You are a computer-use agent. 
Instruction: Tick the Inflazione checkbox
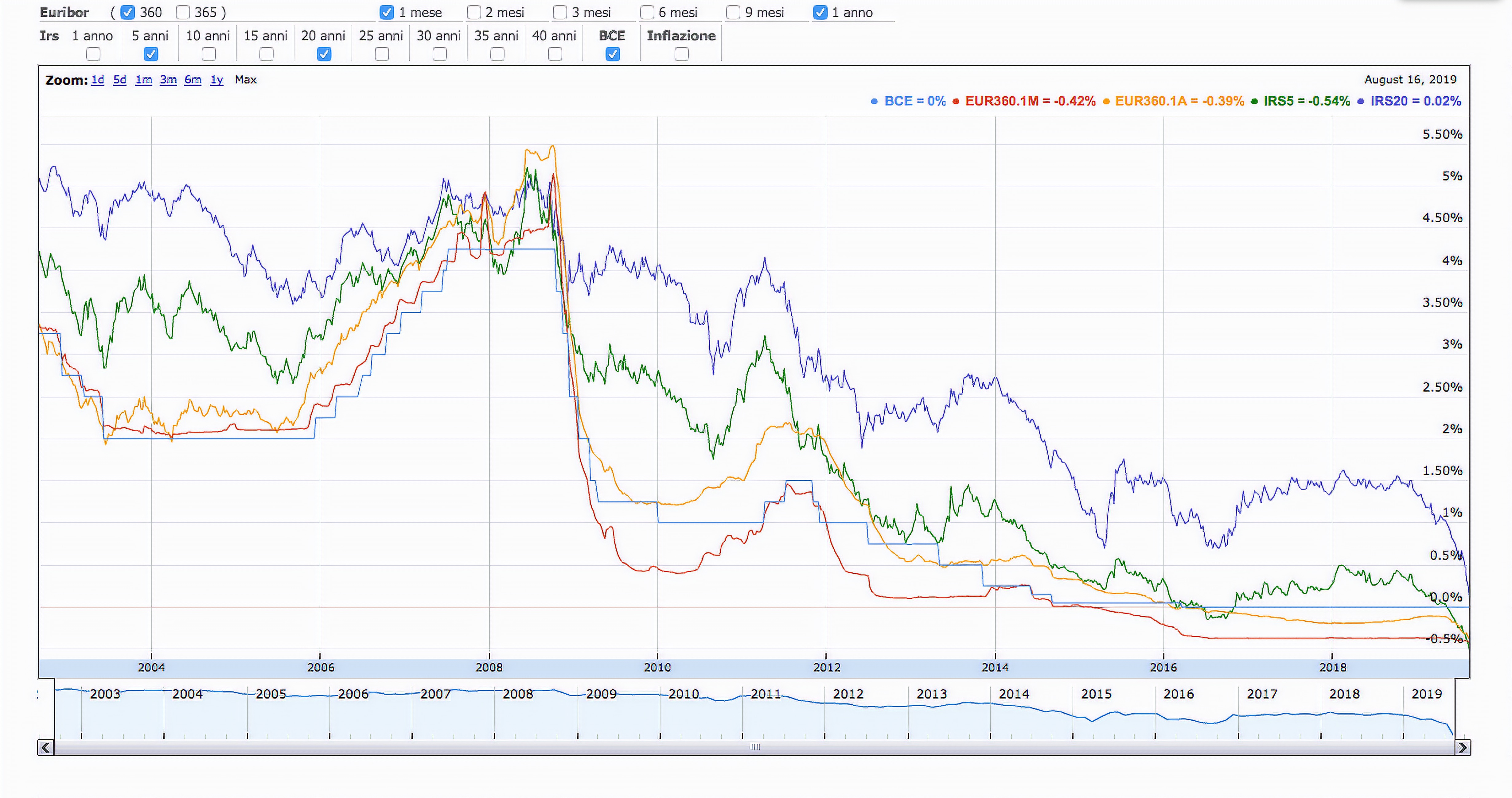[681, 54]
